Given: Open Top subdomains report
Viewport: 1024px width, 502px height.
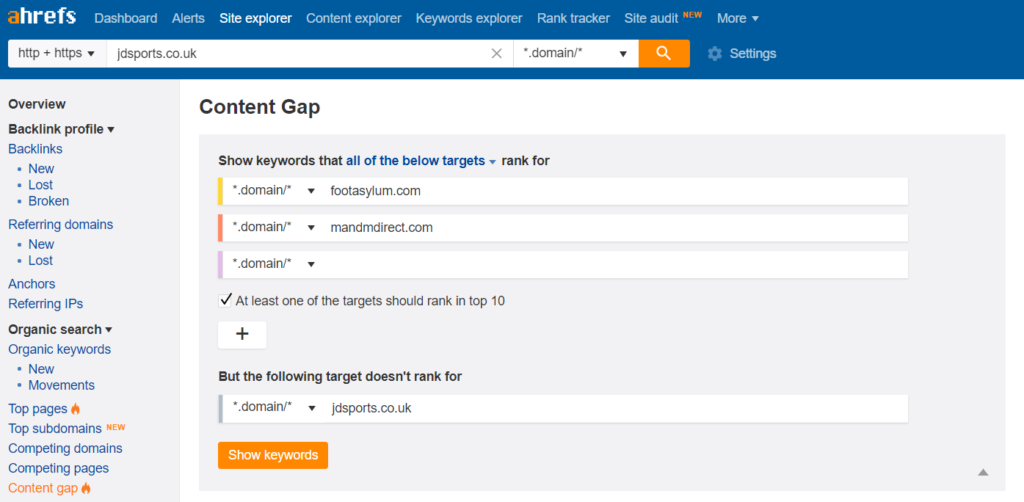Looking at the screenshot, I should point(55,429).
